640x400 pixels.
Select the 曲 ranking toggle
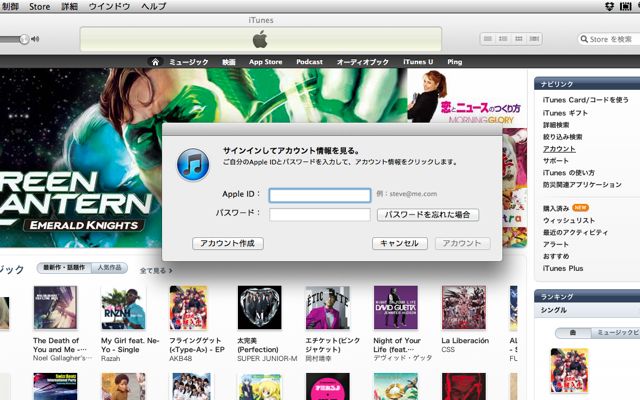[573, 333]
